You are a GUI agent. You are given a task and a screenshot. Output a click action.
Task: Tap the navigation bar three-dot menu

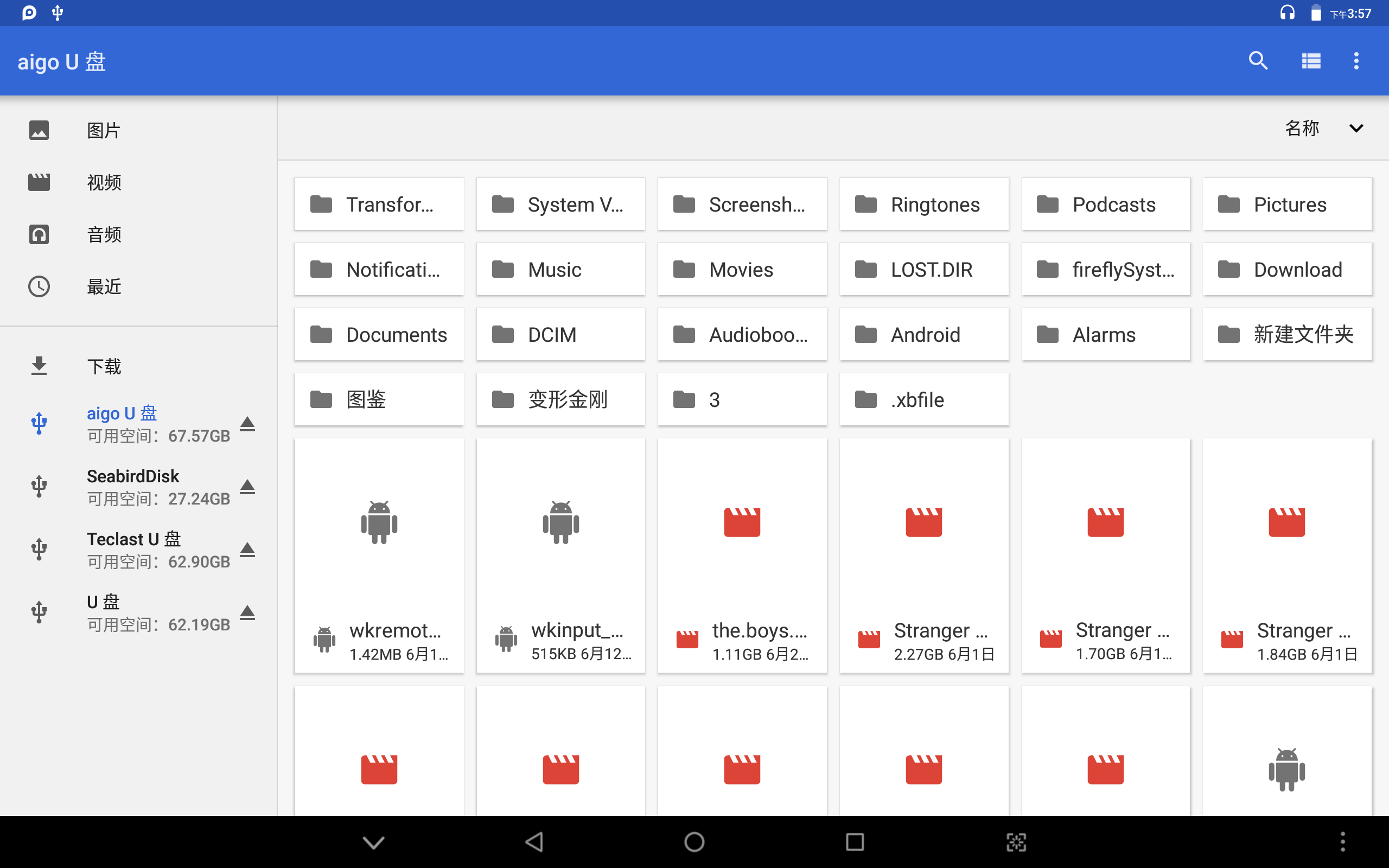point(1342,842)
